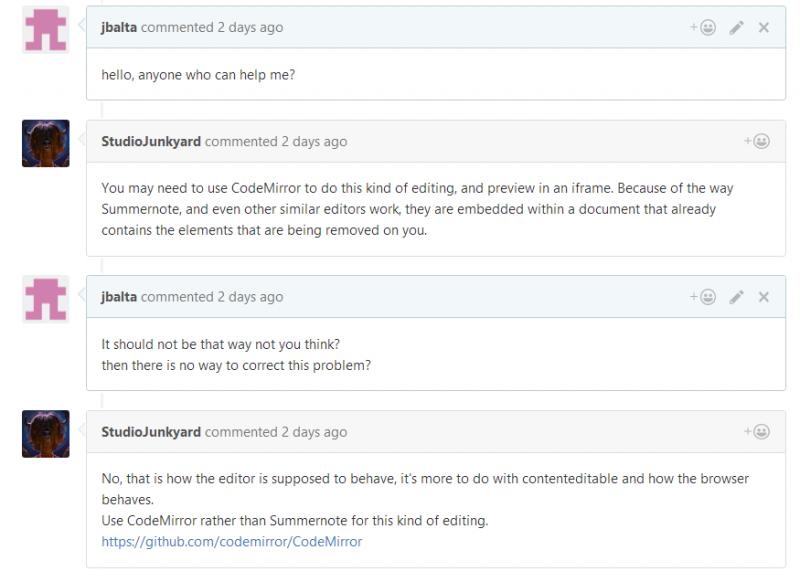Click jbalta's pink avatar beside first comment
This screenshot has width=800, height=571.
(45, 30)
